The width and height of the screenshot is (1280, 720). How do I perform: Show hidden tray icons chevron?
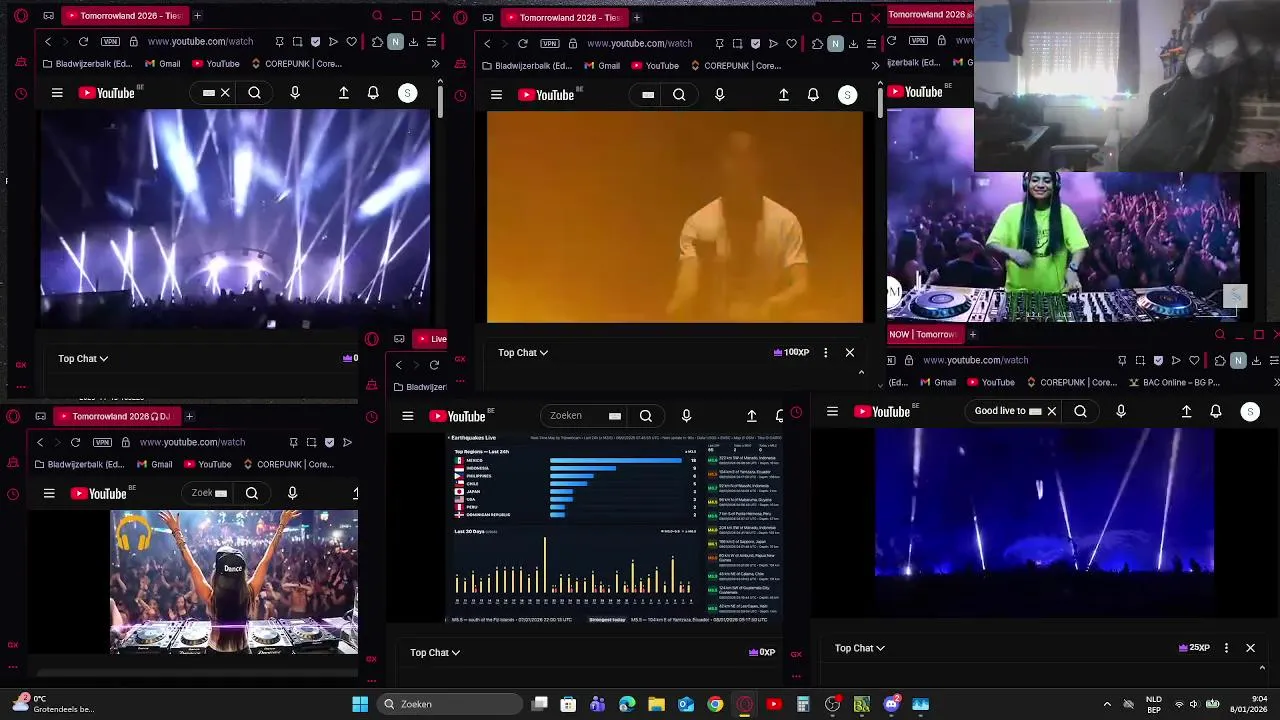(1107, 704)
